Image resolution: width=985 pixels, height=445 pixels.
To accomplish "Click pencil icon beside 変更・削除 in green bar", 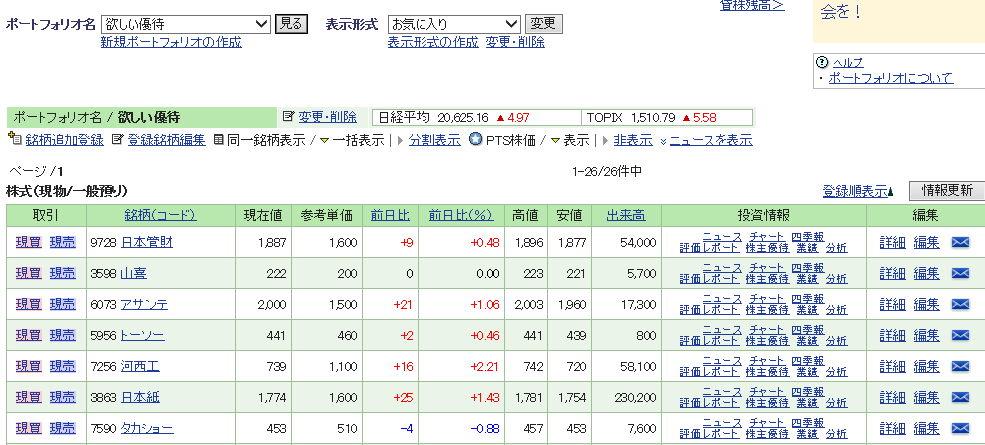I will (288, 117).
